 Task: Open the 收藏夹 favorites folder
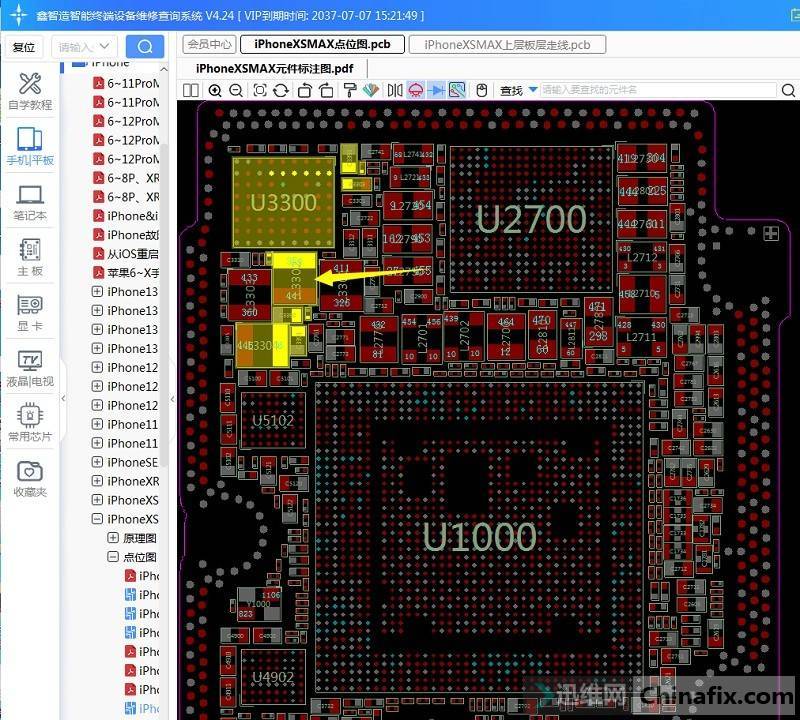[30, 477]
